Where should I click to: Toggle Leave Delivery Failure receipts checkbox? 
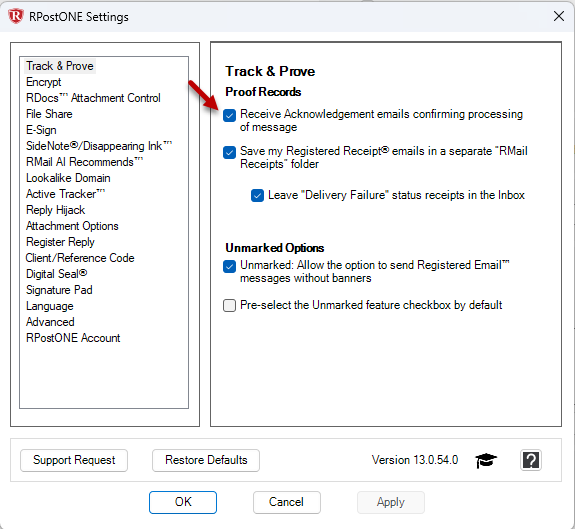257,195
